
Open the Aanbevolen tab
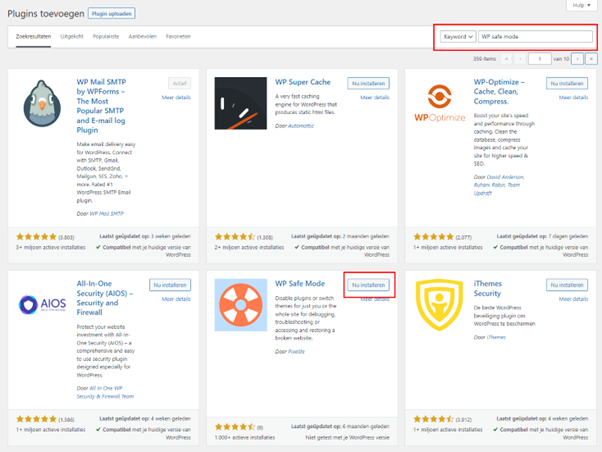pyautogui.click(x=142, y=36)
